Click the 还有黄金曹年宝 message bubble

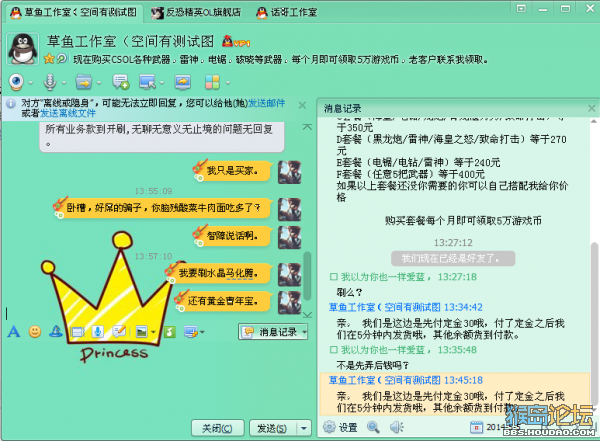(x=223, y=301)
